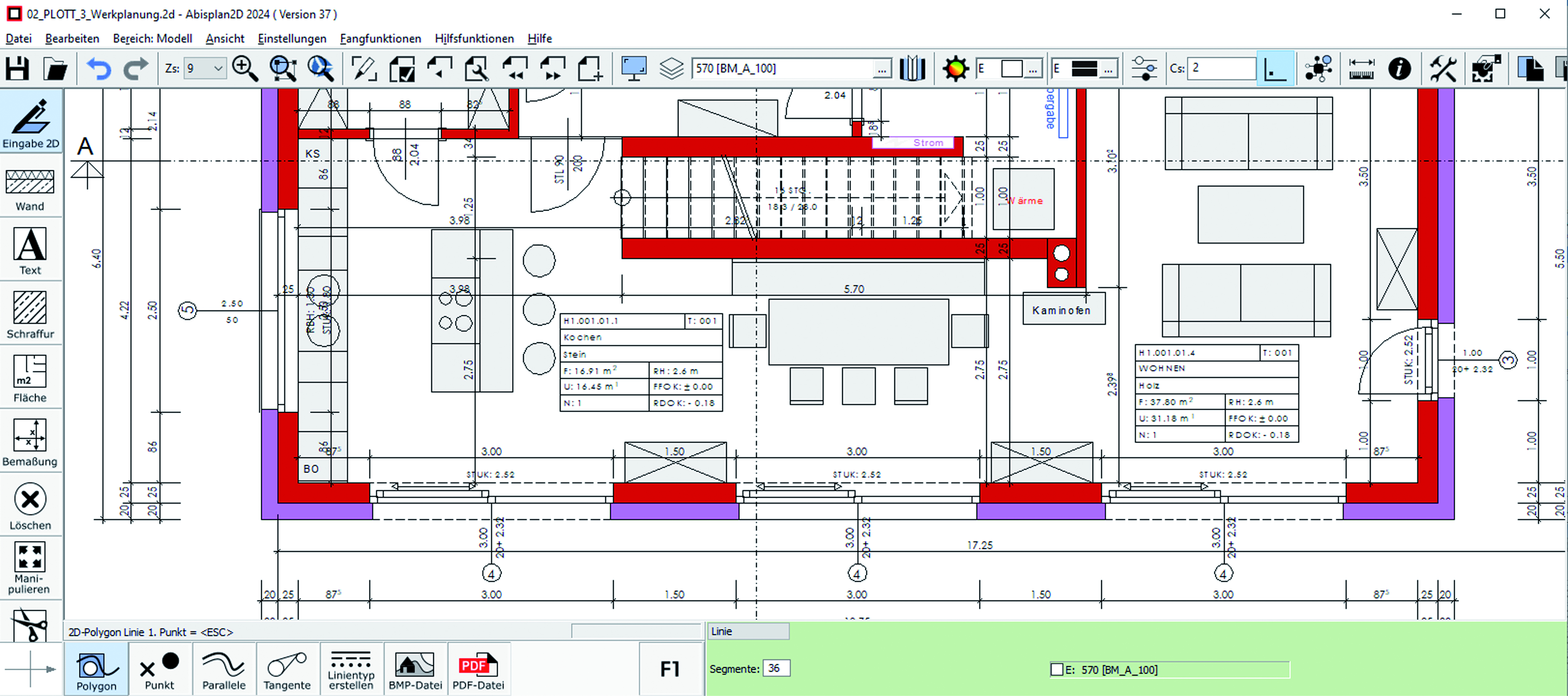Click the page with double forward arrow icon

coord(553,68)
